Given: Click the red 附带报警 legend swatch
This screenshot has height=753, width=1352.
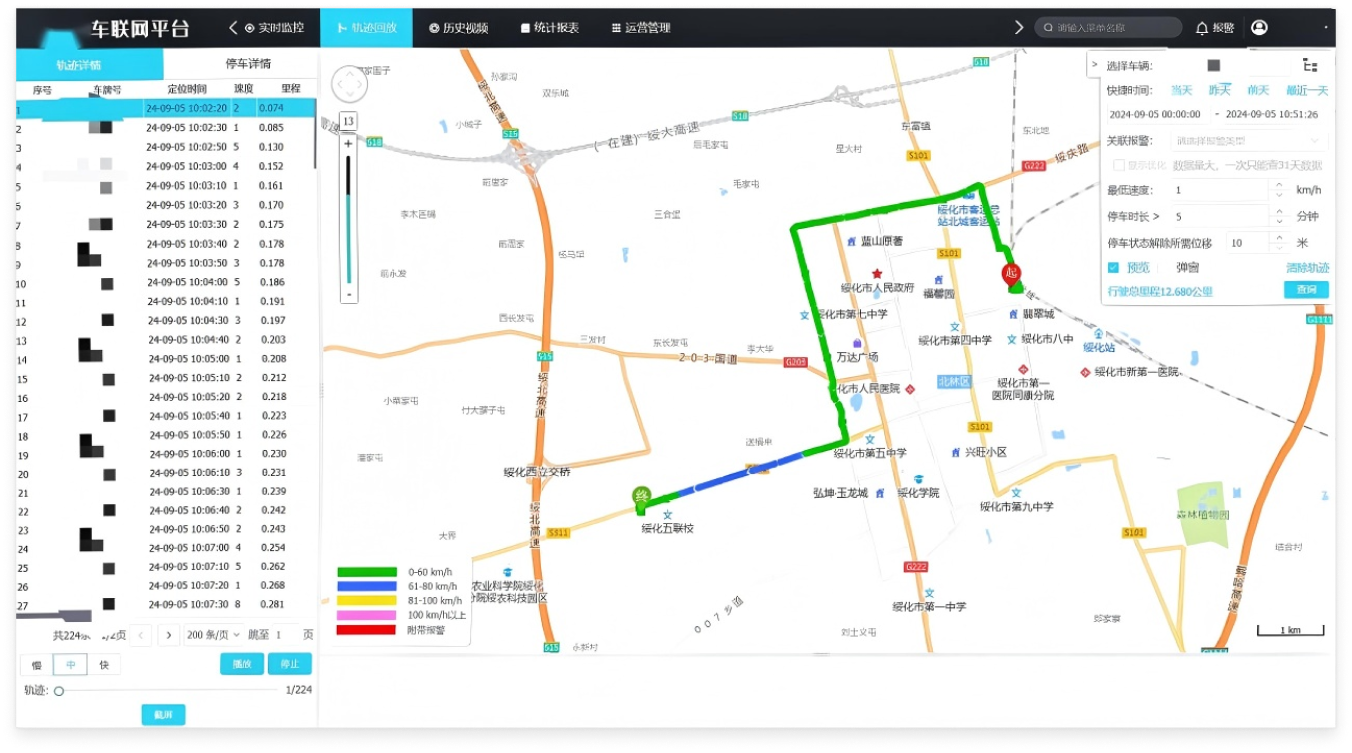Looking at the screenshot, I should (367, 629).
